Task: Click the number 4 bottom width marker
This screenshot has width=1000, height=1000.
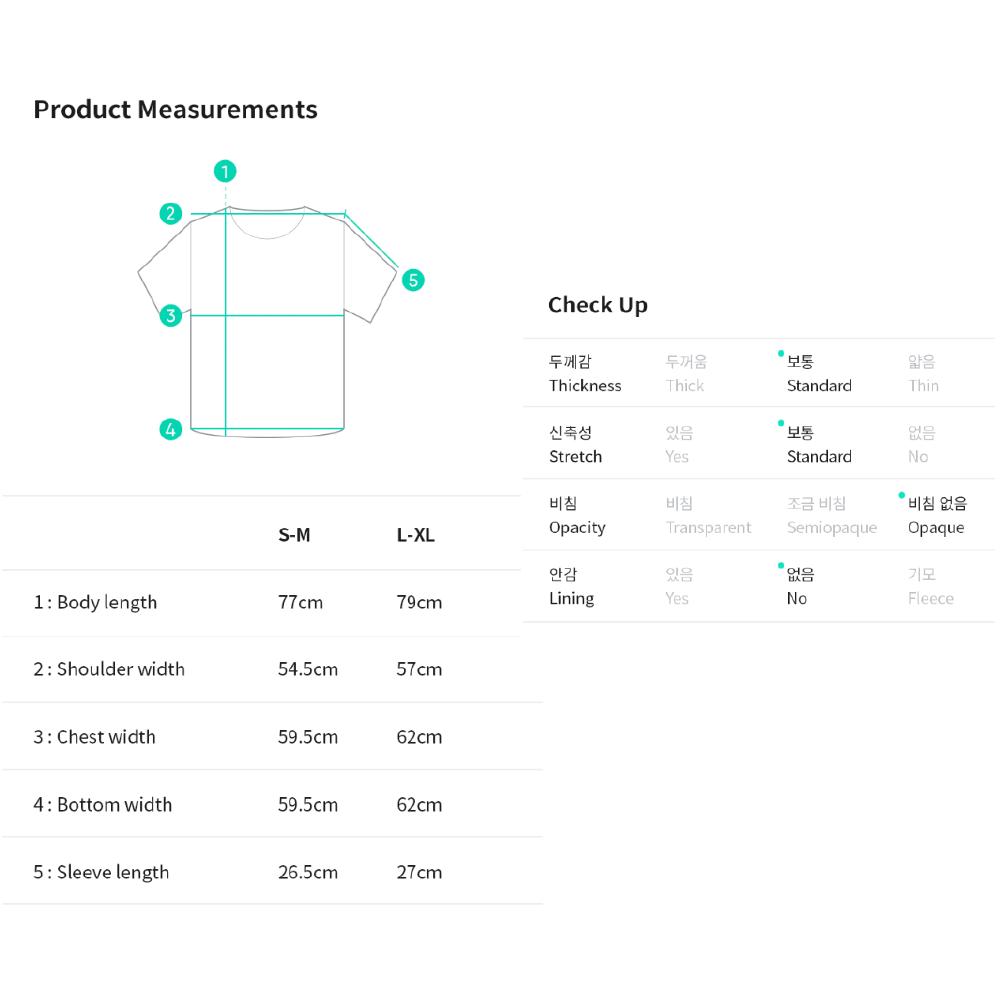Action: point(171,430)
